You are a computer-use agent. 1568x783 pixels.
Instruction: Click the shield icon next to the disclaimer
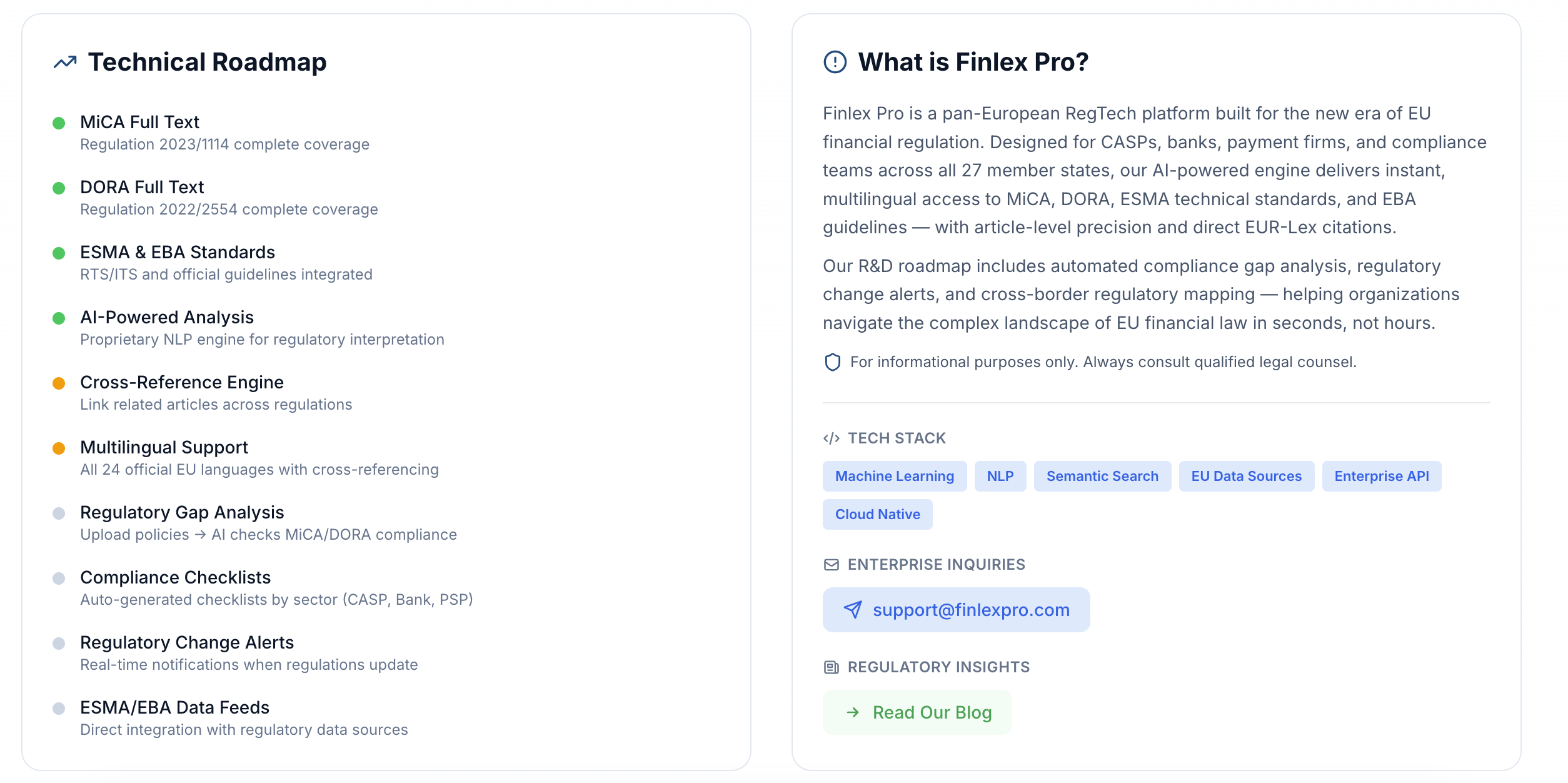[x=832, y=362]
